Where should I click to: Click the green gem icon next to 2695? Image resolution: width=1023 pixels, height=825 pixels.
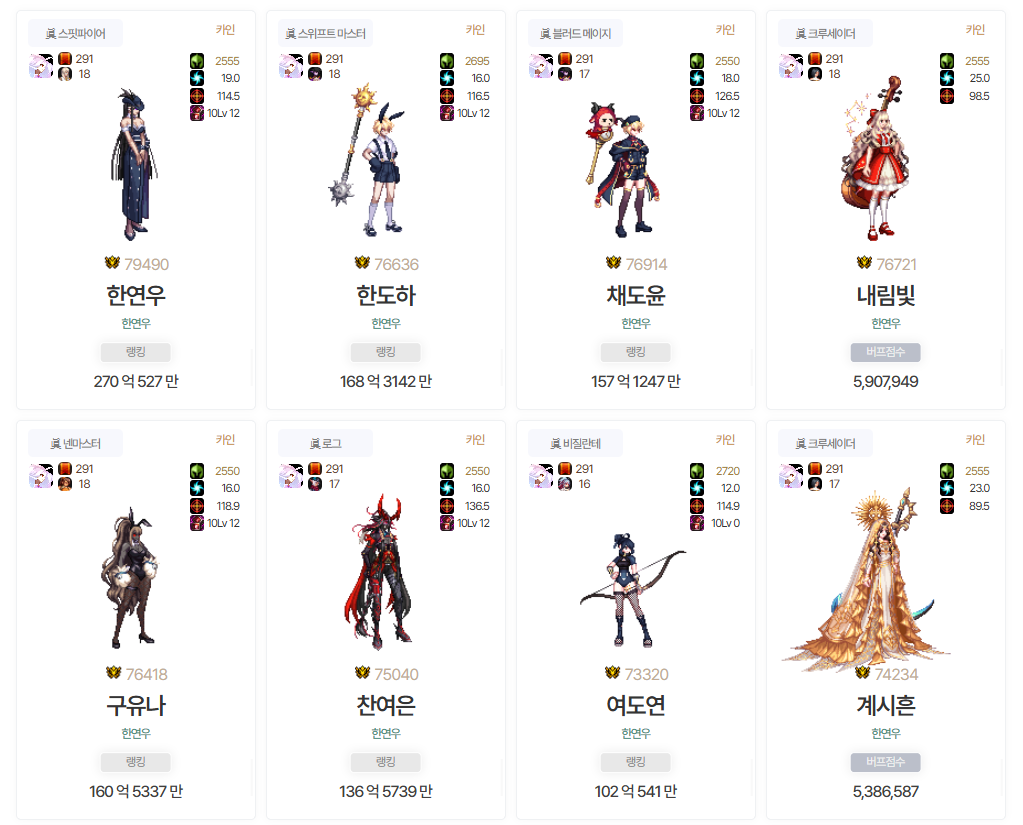[447, 61]
